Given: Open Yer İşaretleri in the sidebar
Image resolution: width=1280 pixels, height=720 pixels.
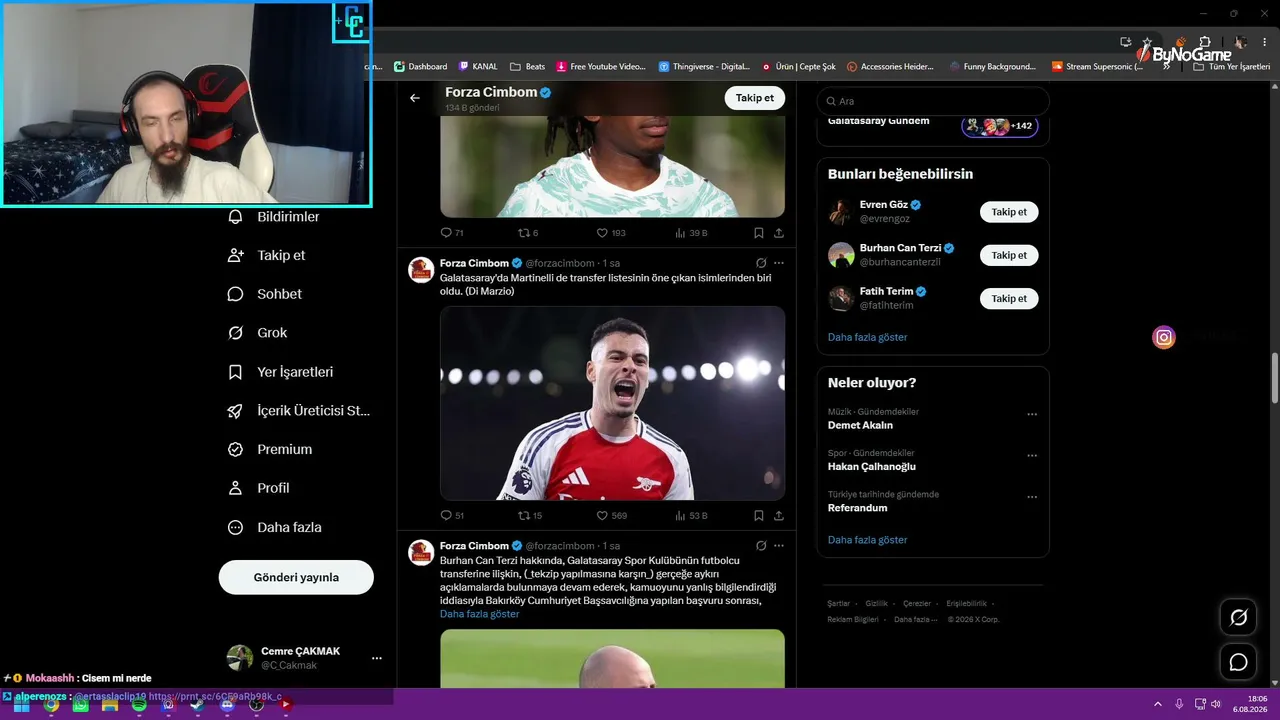Looking at the screenshot, I should point(281,372).
